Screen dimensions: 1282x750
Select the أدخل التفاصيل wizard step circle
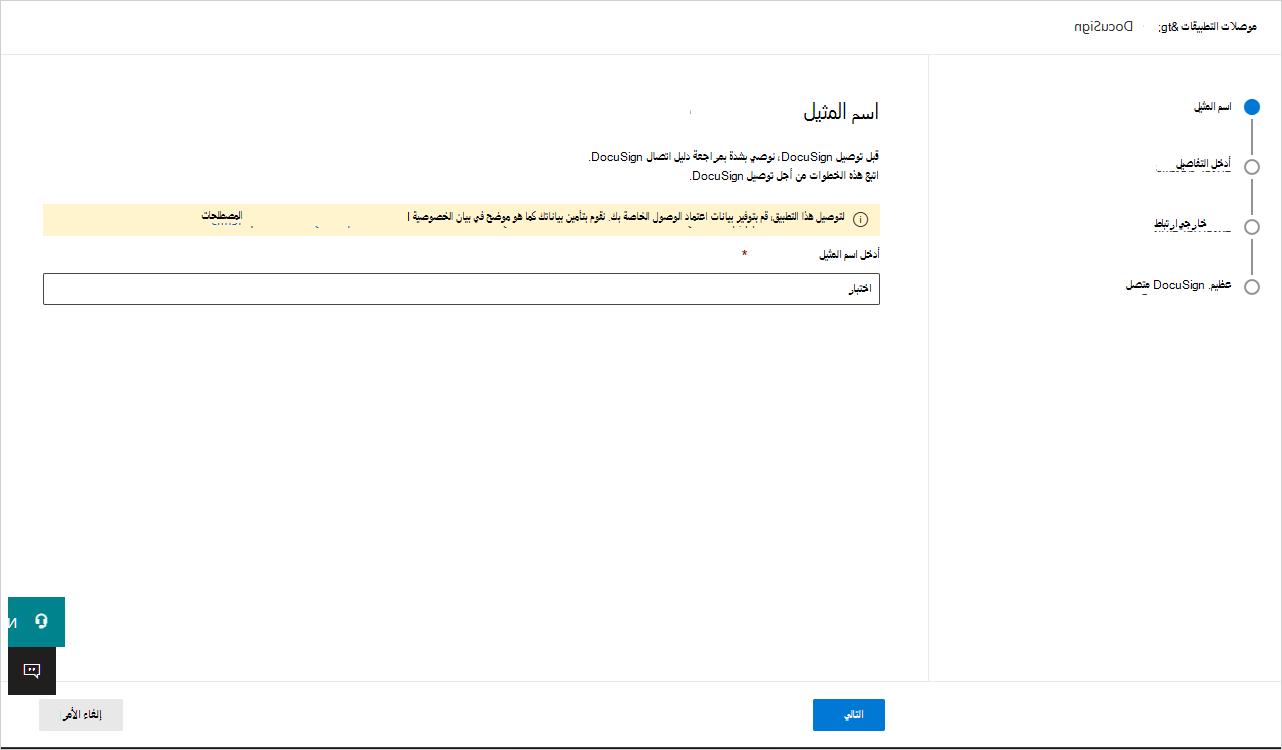click(1253, 167)
